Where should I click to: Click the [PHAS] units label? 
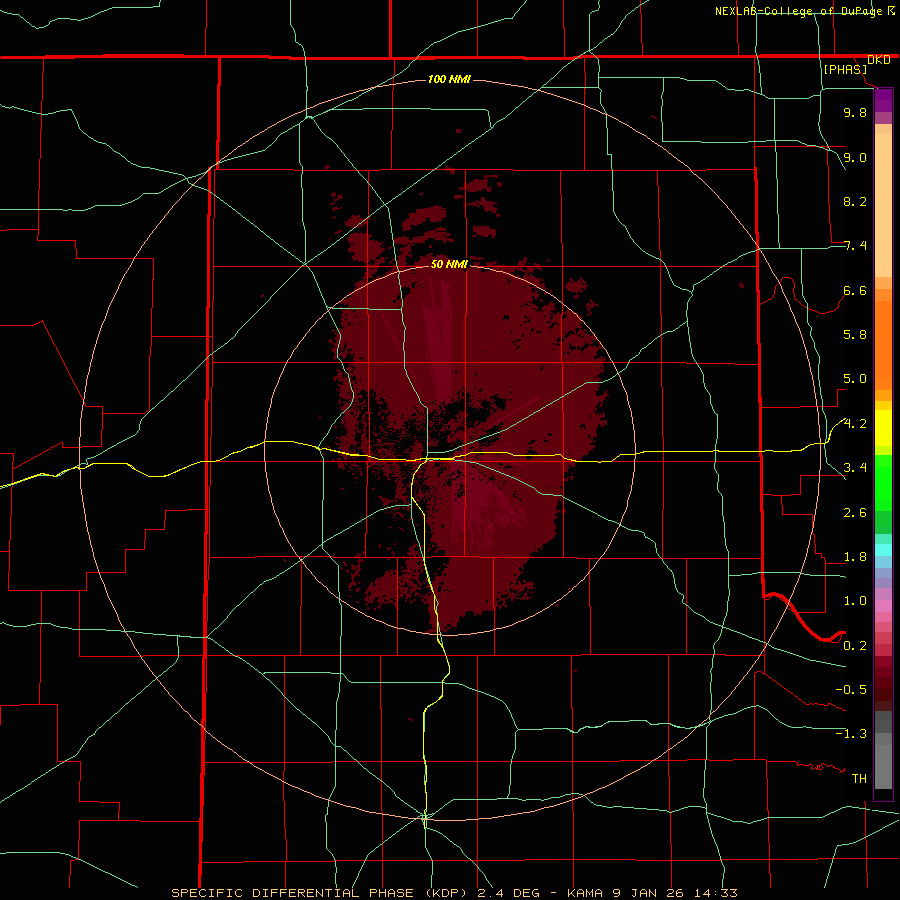point(845,69)
